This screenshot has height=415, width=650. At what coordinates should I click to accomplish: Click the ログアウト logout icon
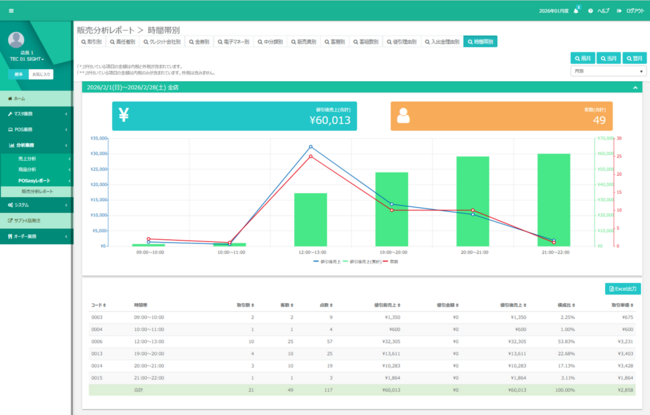pyautogui.click(x=621, y=10)
